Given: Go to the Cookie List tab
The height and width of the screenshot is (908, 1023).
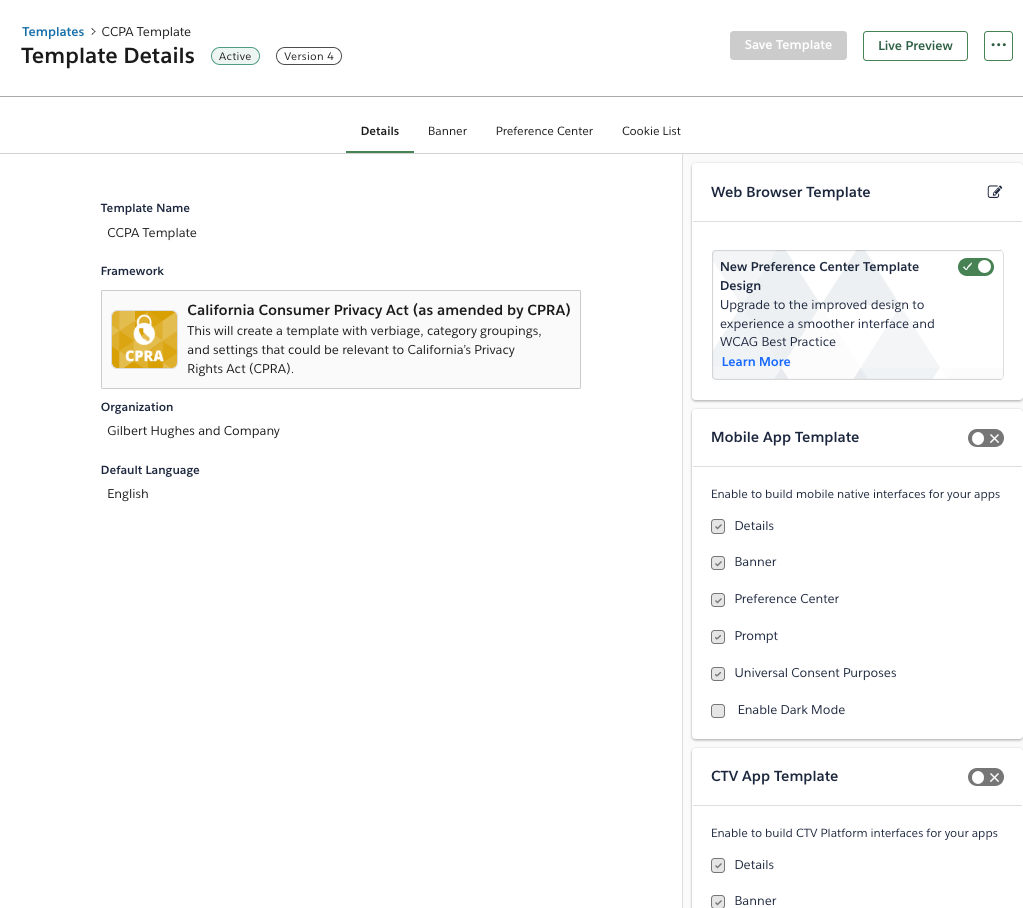Looking at the screenshot, I should click(651, 131).
